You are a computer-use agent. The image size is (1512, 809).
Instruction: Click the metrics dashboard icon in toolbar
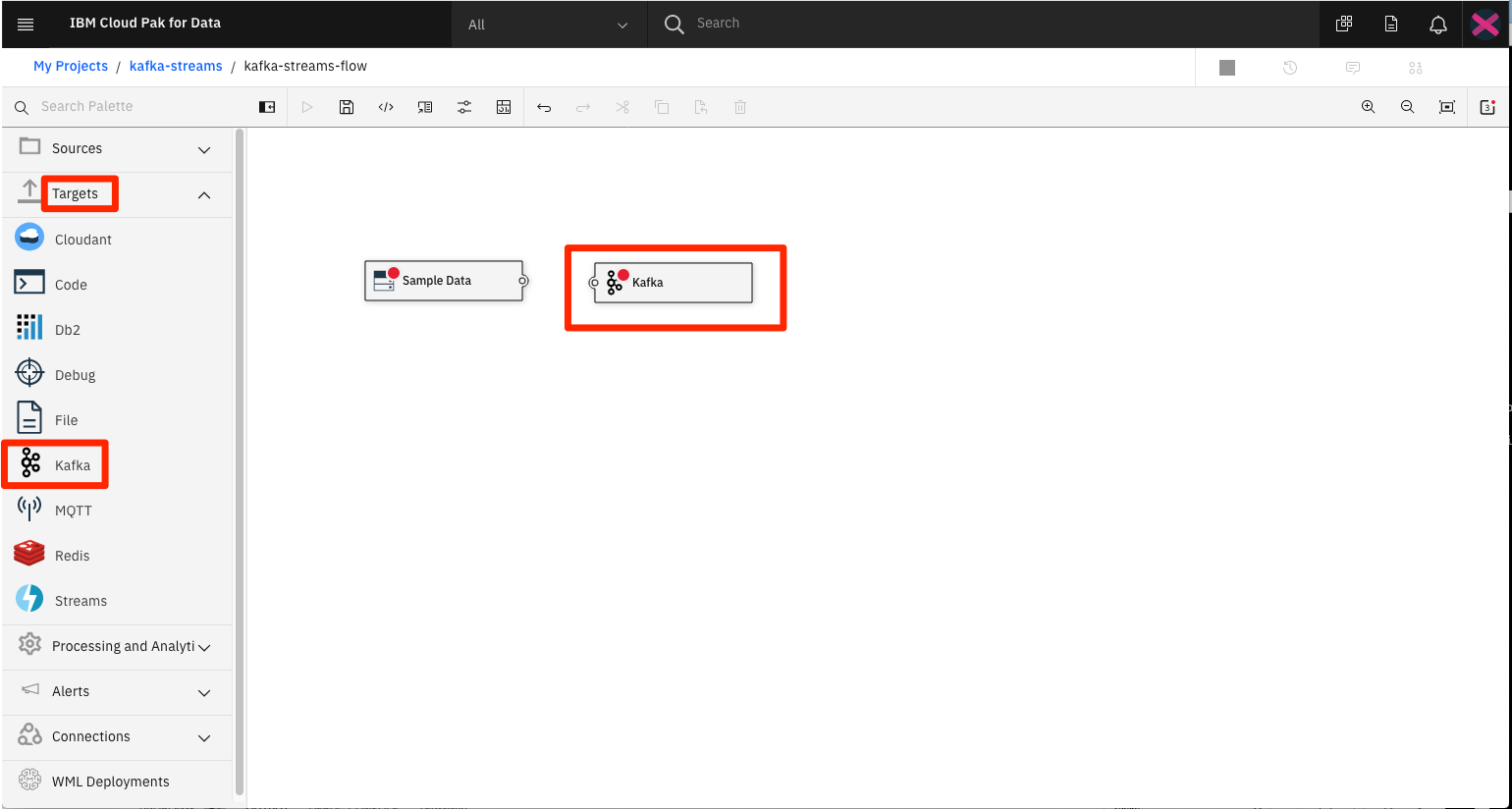[x=504, y=107]
